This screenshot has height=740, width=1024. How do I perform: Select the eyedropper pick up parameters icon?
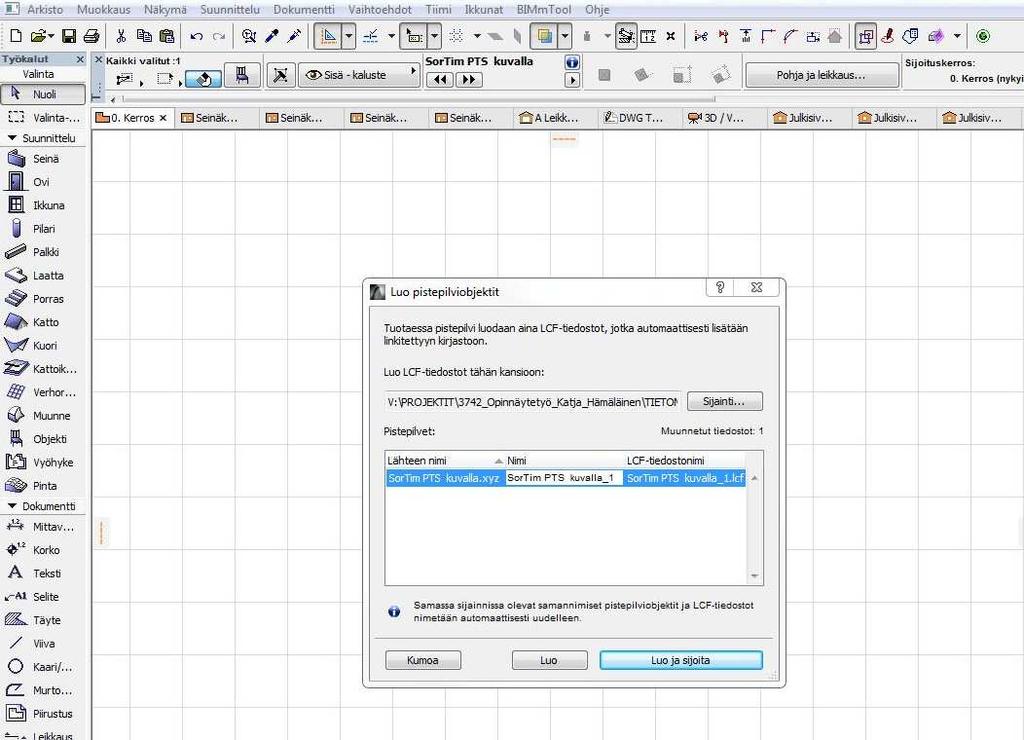272,36
